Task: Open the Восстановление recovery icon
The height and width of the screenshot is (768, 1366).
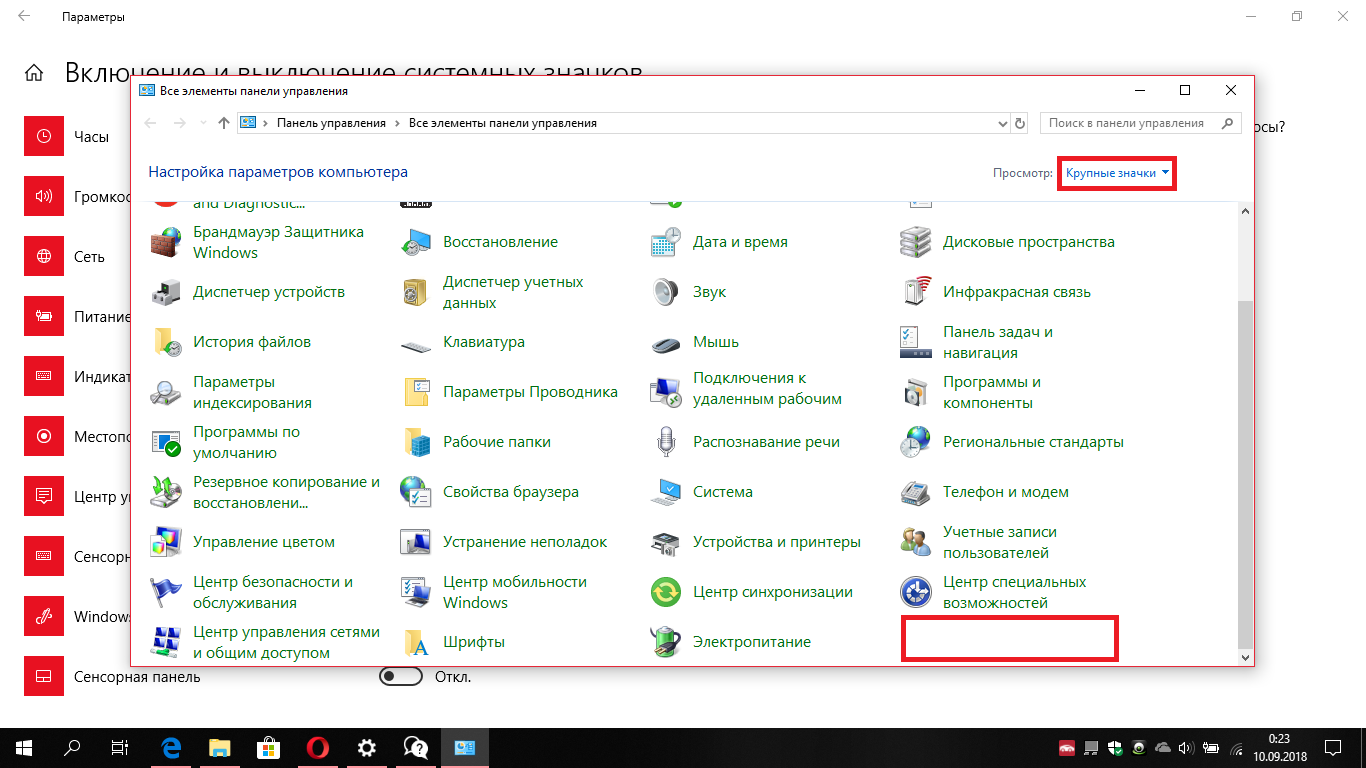Action: point(416,242)
